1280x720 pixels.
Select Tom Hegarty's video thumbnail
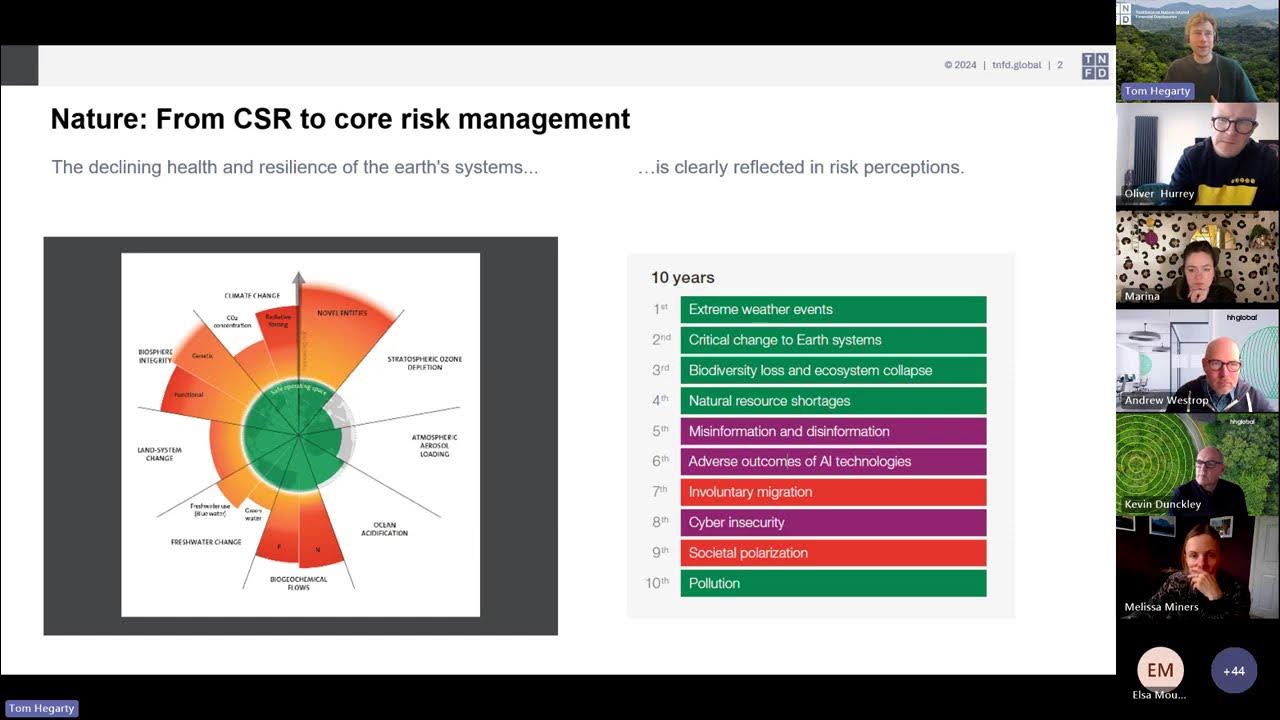1197,50
